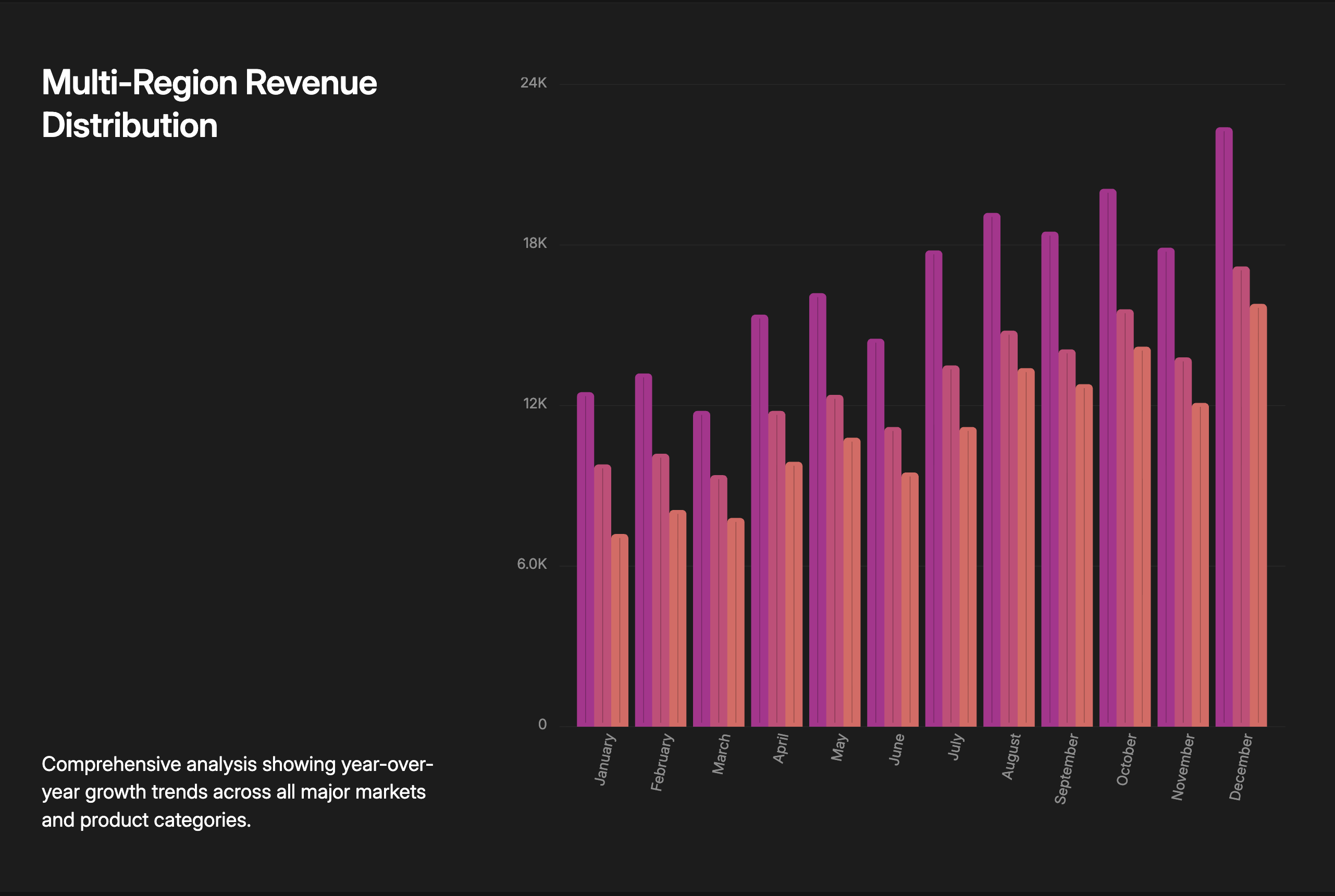The width and height of the screenshot is (1335, 896).
Task: Click the April purple bar
Action: pyautogui.click(x=760, y=520)
